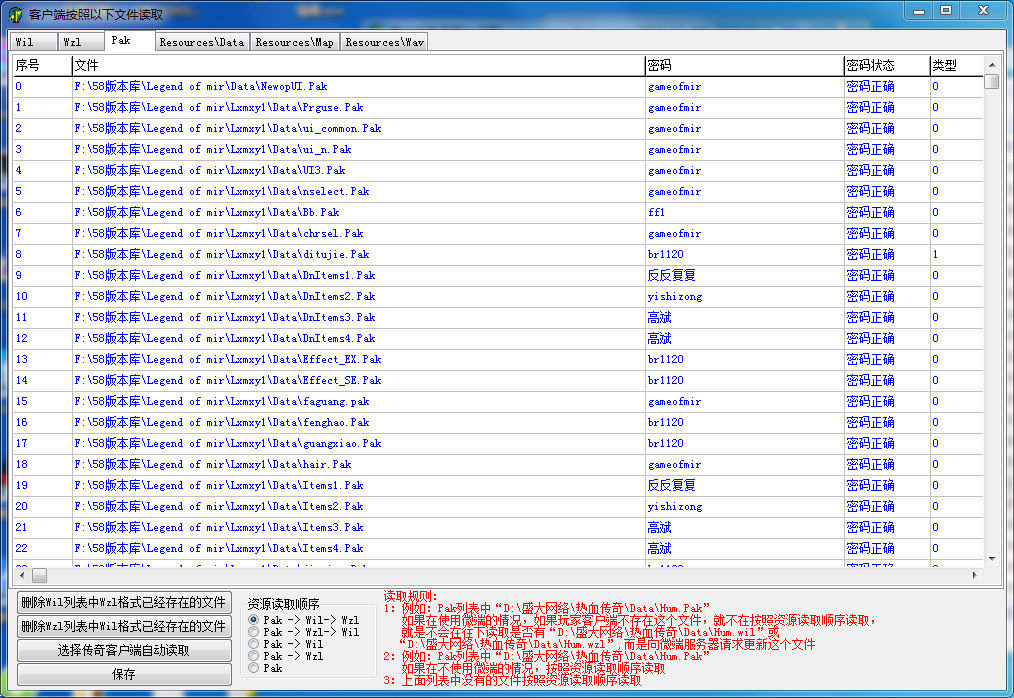Select the faguang.pak file row
This screenshot has width=1014, height=698.
click(498, 401)
